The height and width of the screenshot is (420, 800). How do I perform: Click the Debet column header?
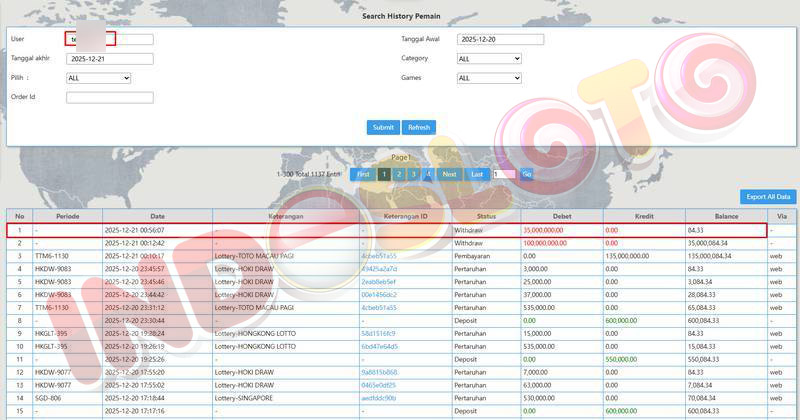561,216
